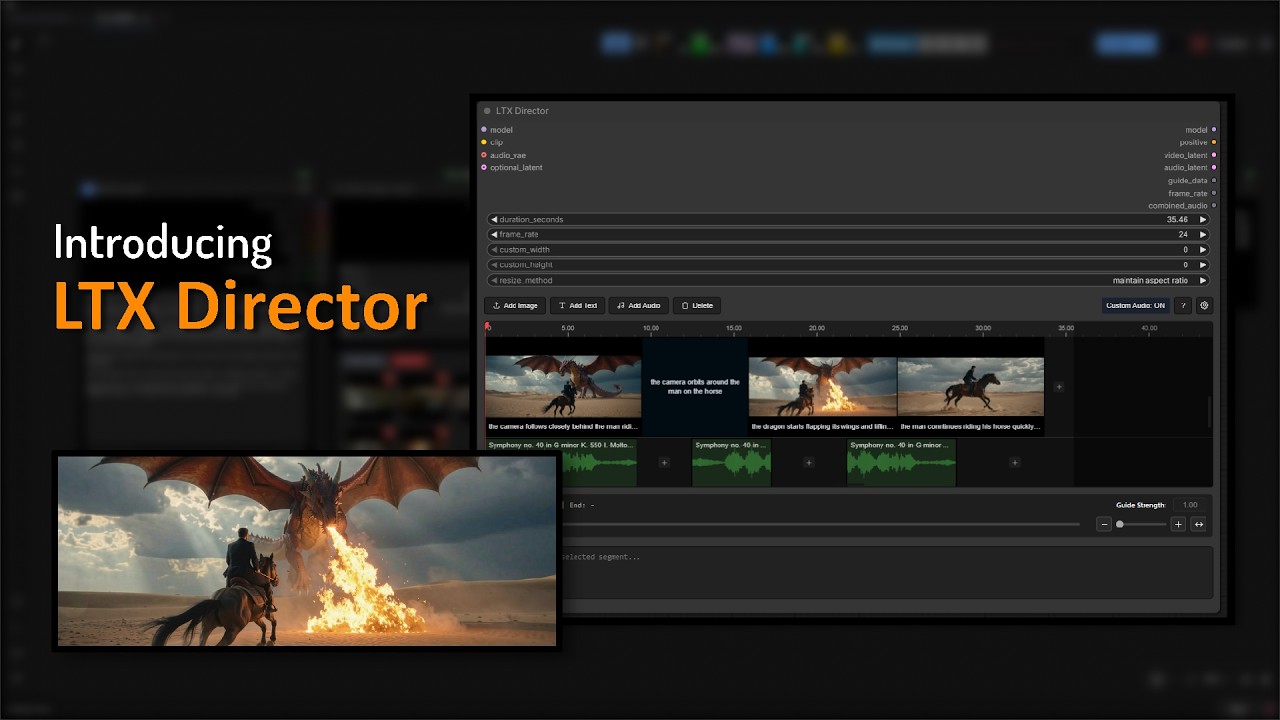This screenshot has height=720, width=1280.
Task: Zoom in timeline with plus button
Action: point(1178,524)
